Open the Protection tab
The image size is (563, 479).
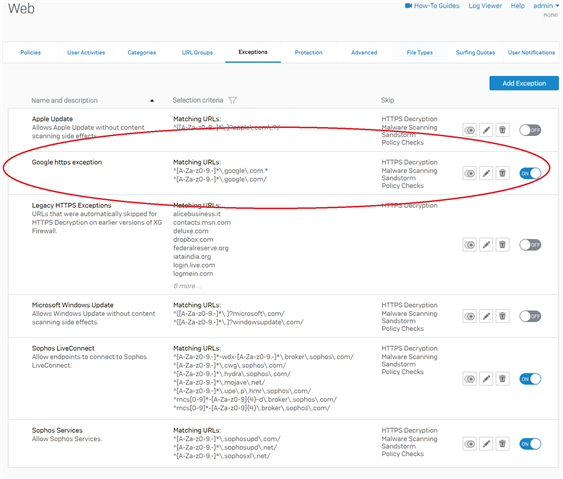pos(308,52)
